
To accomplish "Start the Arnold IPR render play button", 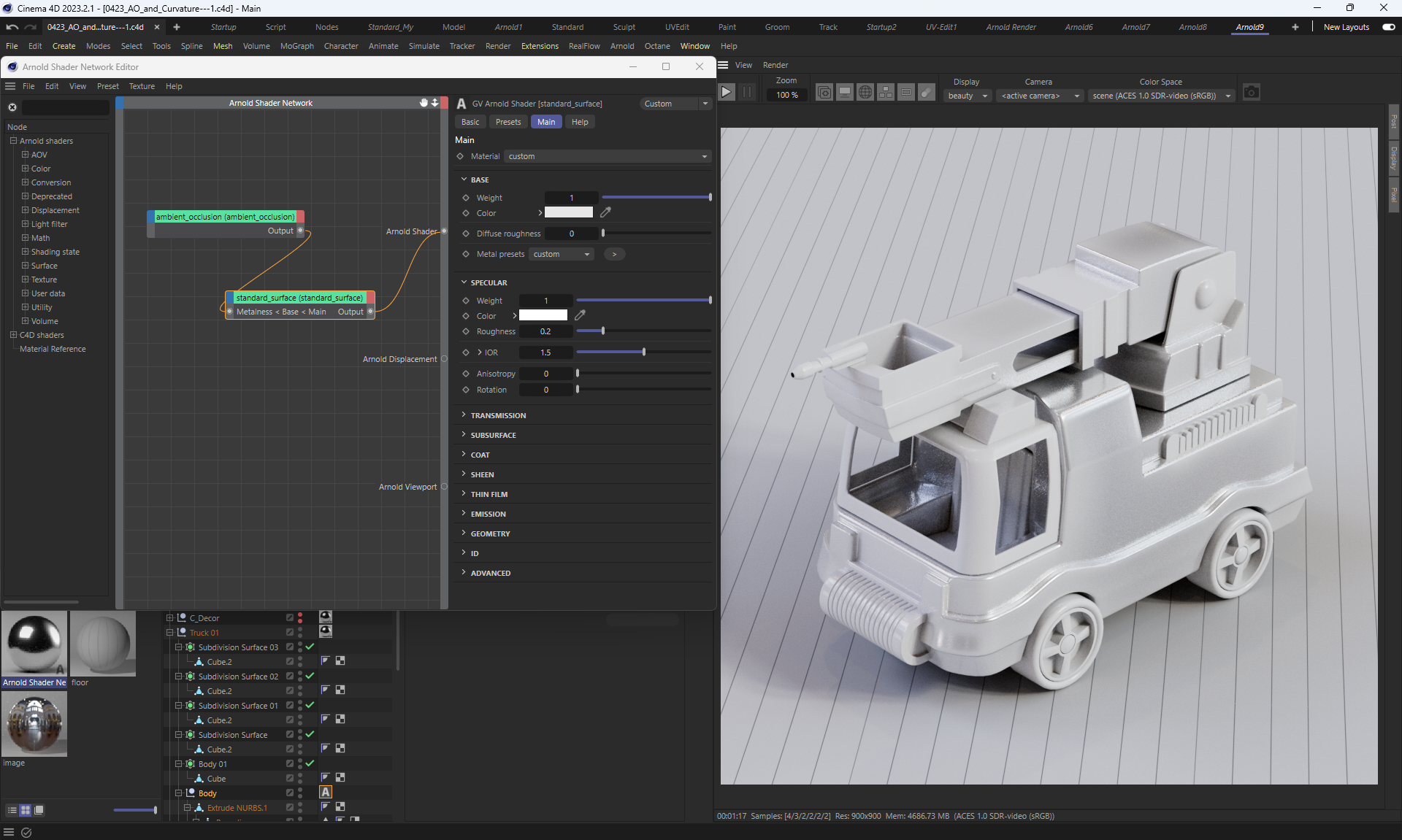I will point(726,92).
